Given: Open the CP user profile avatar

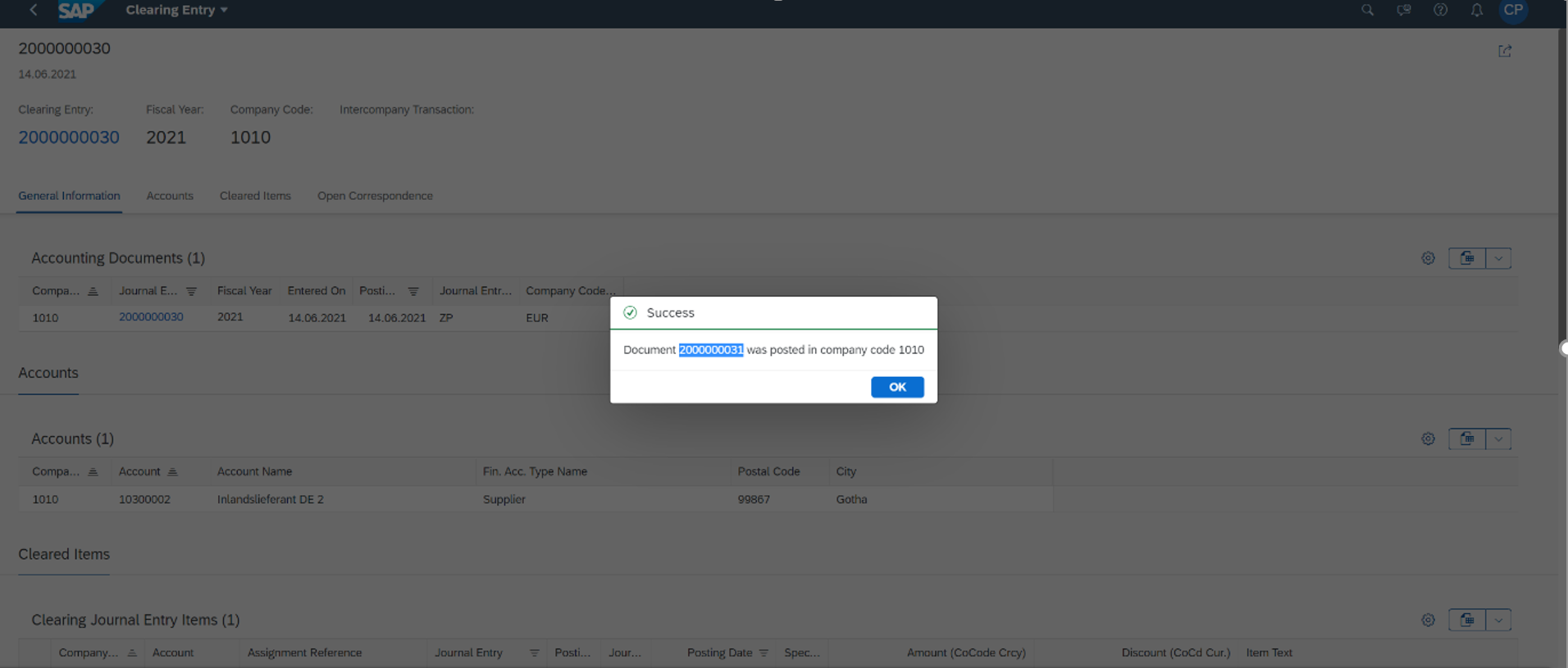Looking at the screenshot, I should click(x=1513, y=10).
